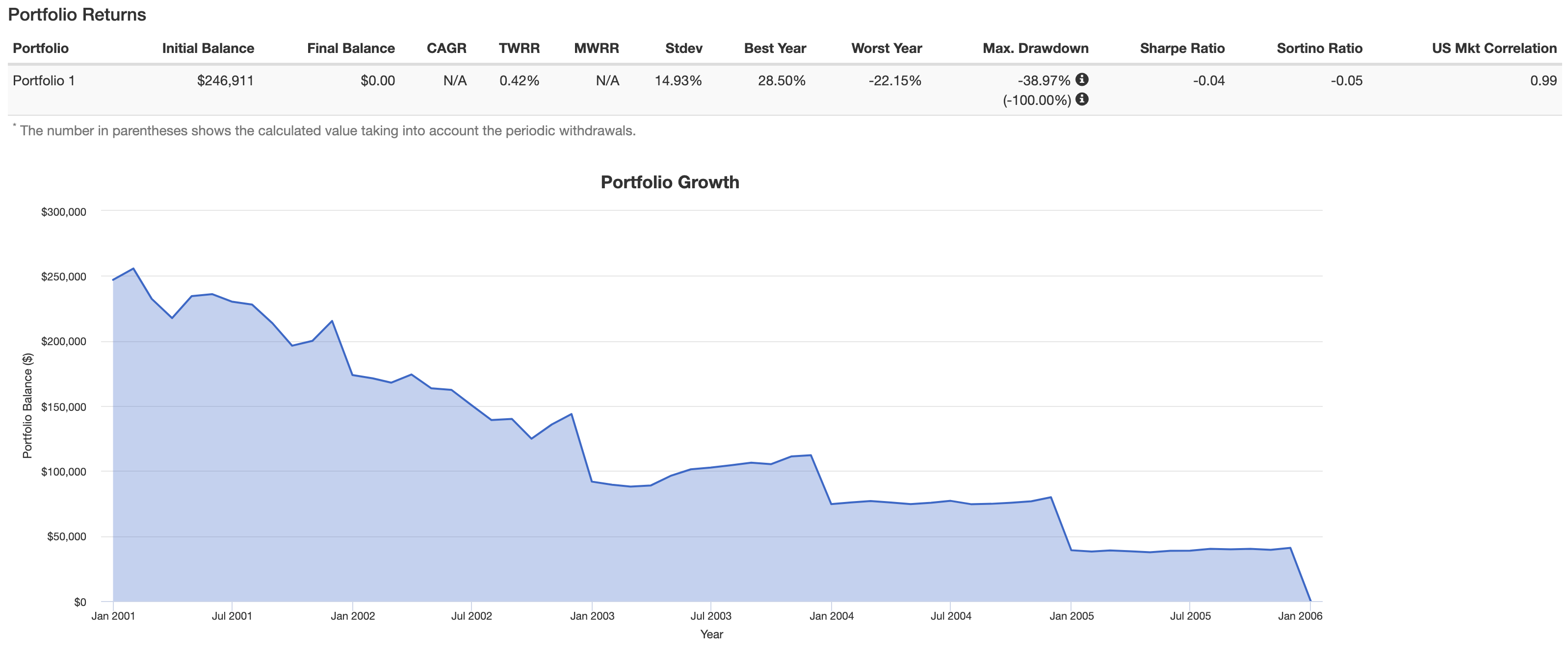The image size is (1568, 654).
Task: Click the Final Balance column header
Action: [x=351, y=48]
